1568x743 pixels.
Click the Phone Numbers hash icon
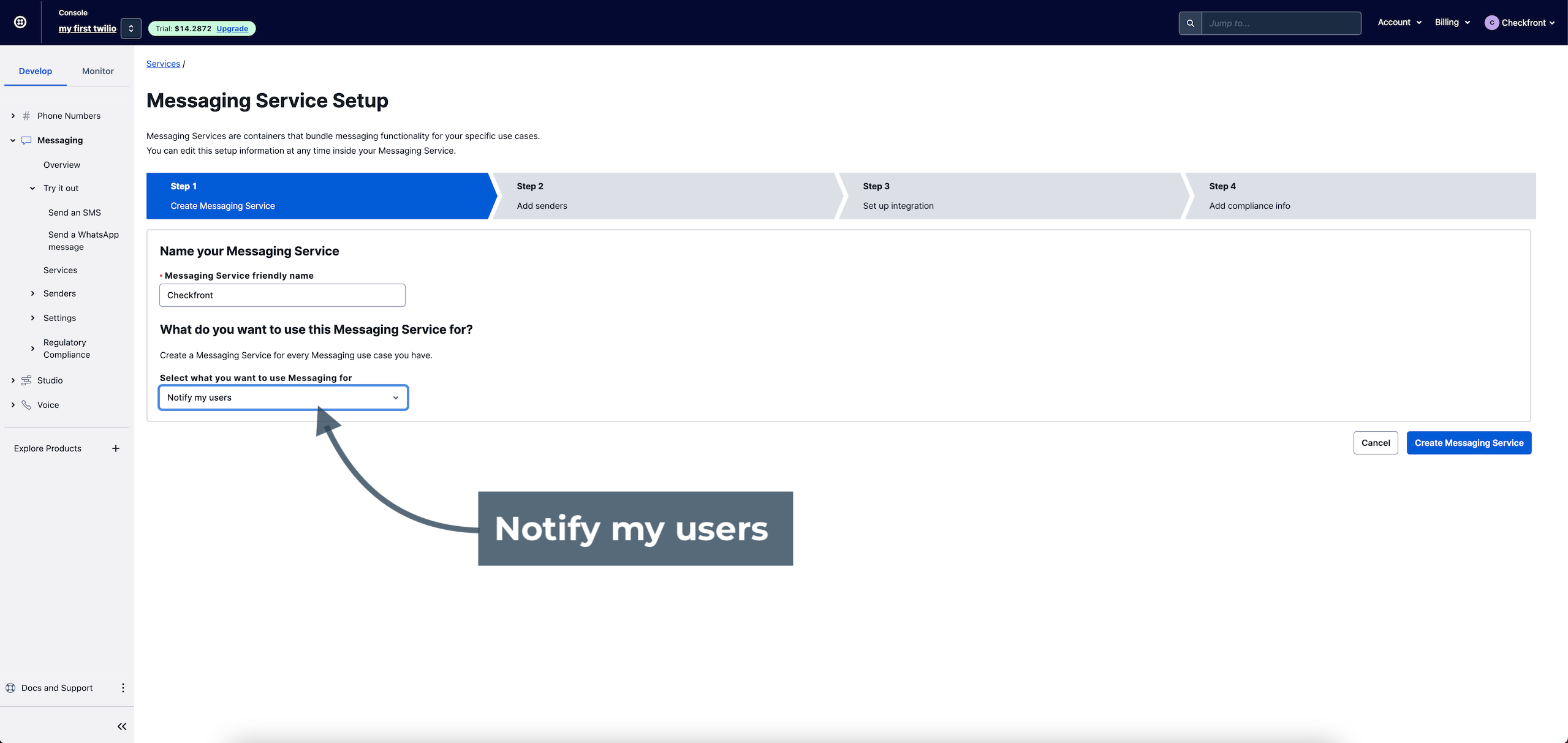[x=26, y=116]
